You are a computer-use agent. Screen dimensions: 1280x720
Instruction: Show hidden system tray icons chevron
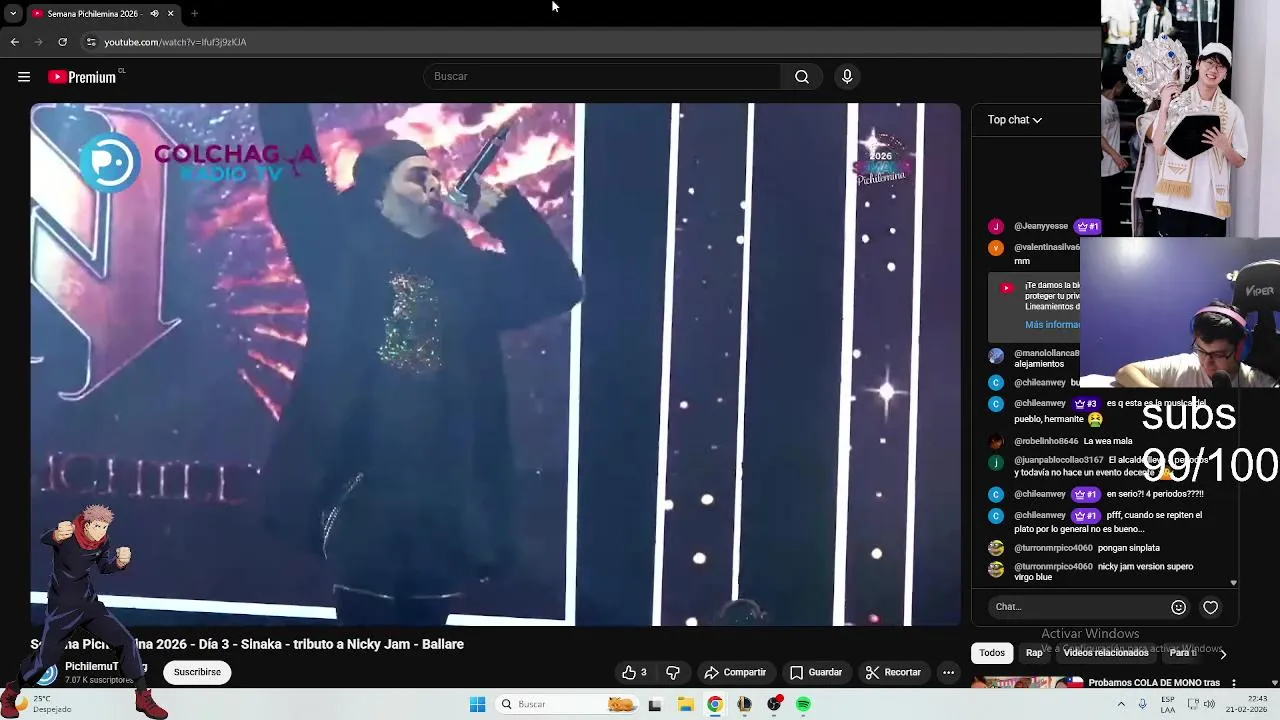point(1121,704)
